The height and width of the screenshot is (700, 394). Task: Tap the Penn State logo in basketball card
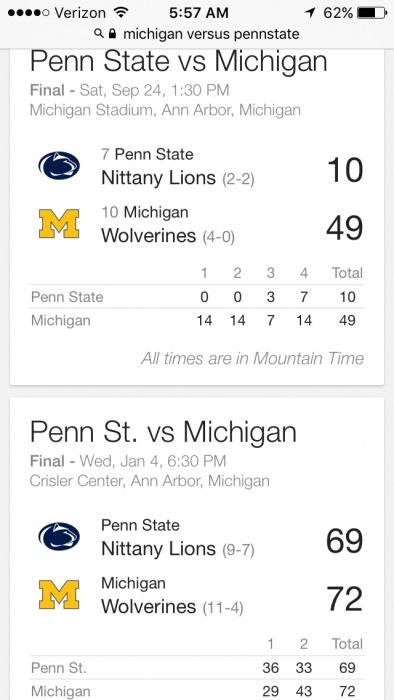pos(59,536)
